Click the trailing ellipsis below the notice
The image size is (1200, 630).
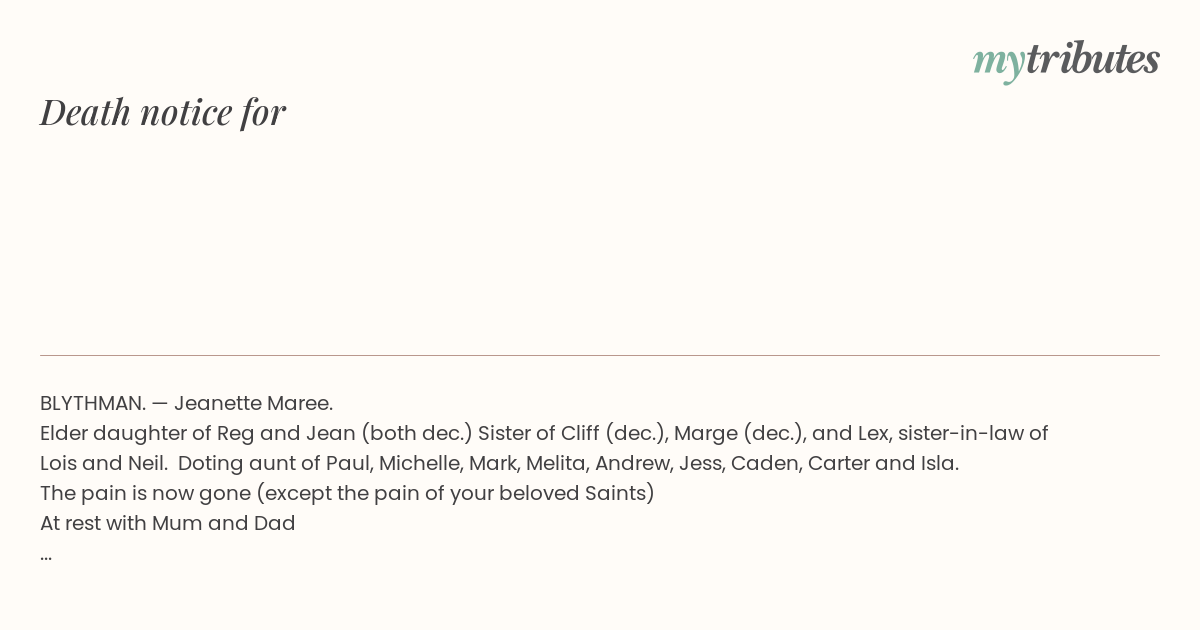tap(46, 556)
